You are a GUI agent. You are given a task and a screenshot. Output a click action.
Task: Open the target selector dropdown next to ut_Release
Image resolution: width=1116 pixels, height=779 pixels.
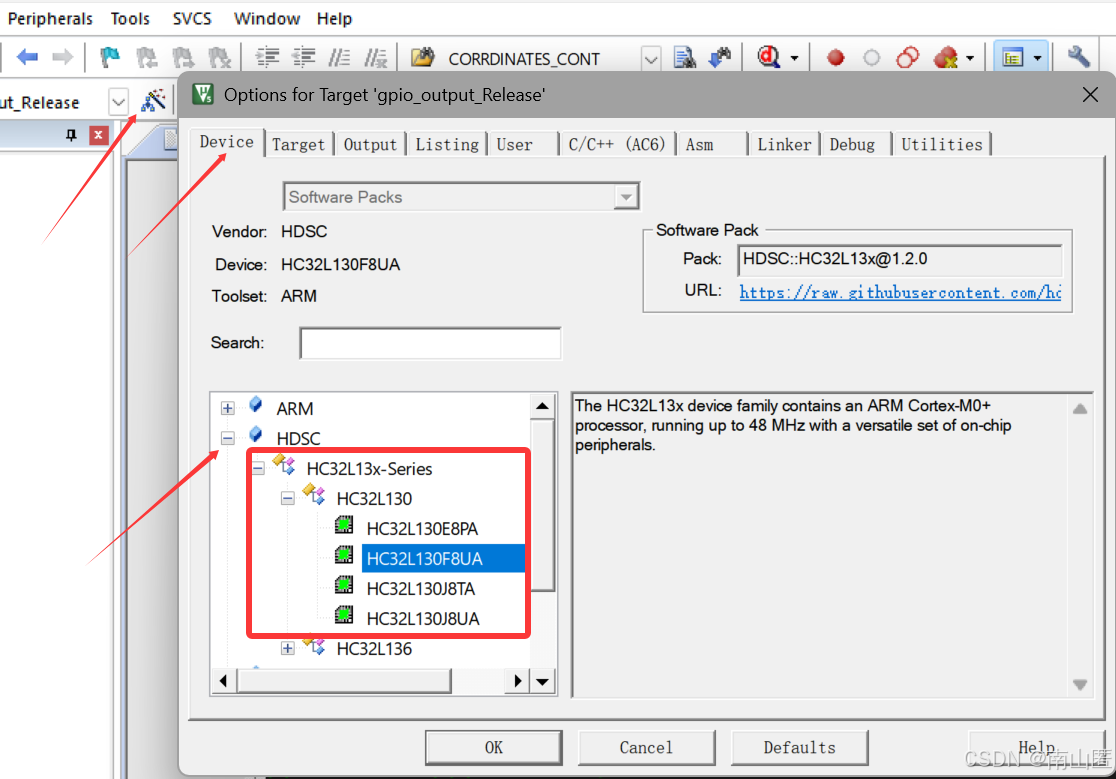point(118,102)
